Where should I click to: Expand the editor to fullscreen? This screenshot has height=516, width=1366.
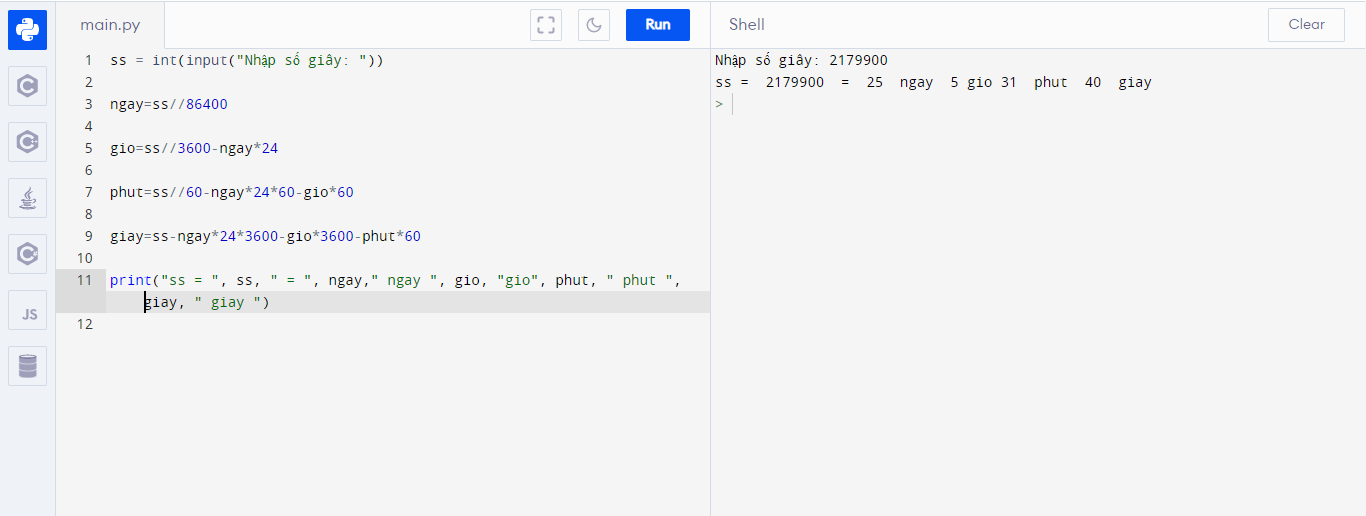(546, 25)
